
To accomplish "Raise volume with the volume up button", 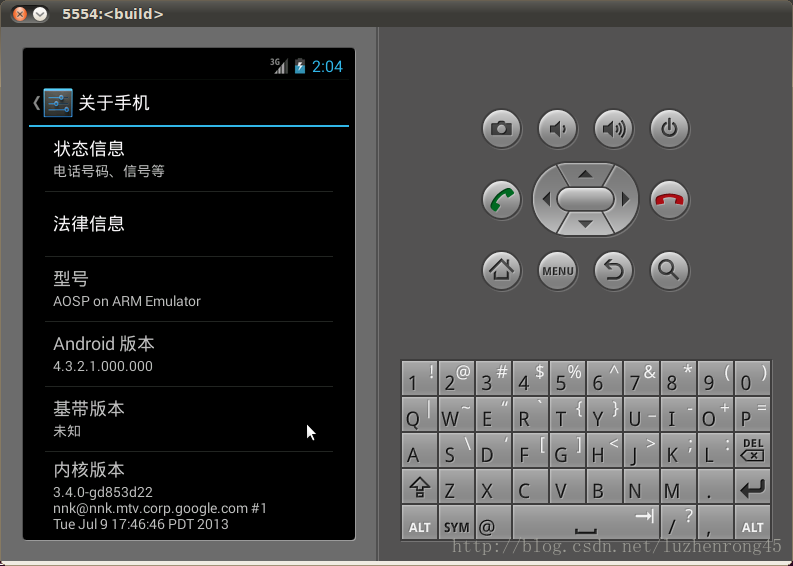I will click(613, 128).
